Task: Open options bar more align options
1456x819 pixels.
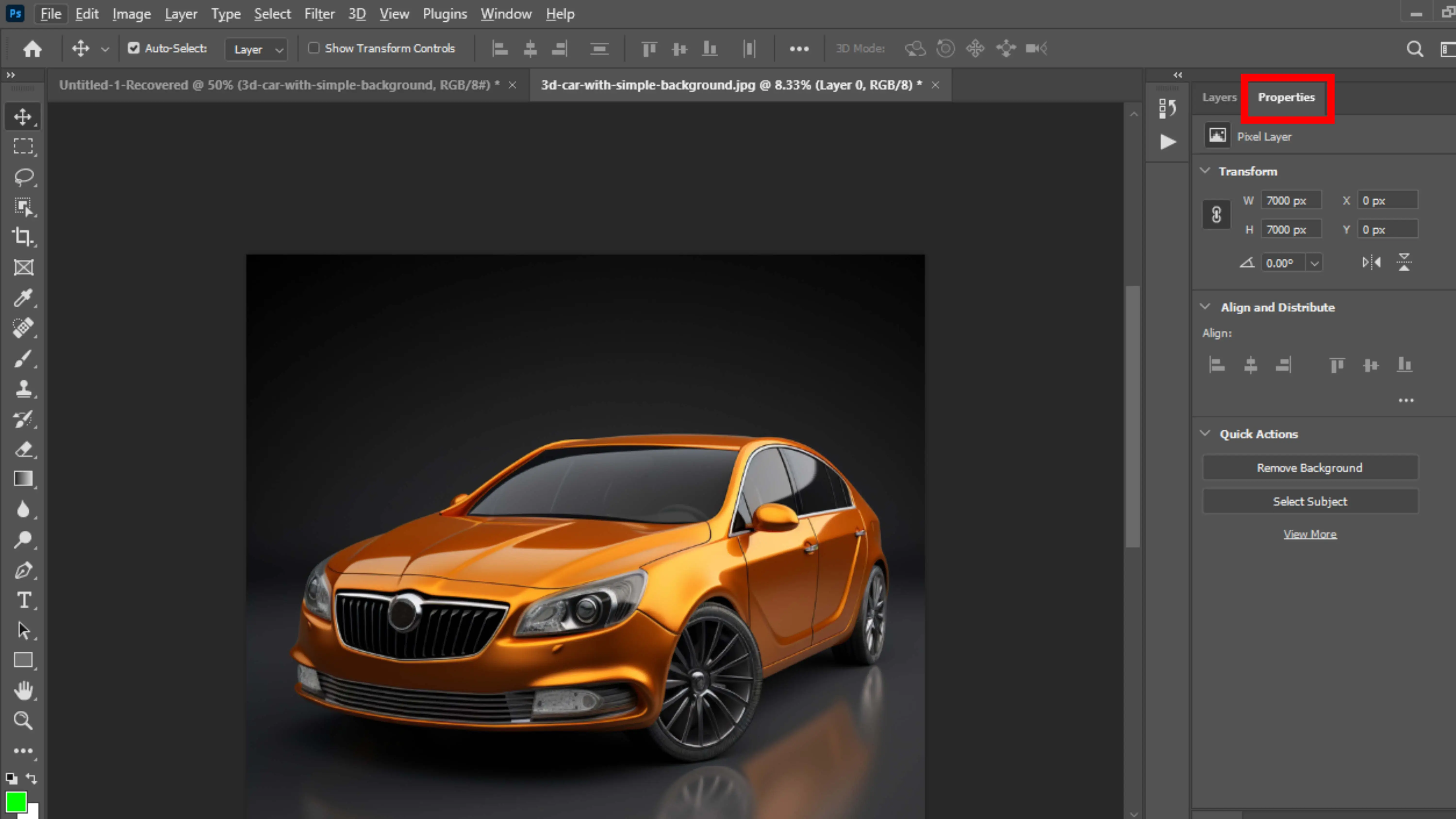Action: pos(799,49)
